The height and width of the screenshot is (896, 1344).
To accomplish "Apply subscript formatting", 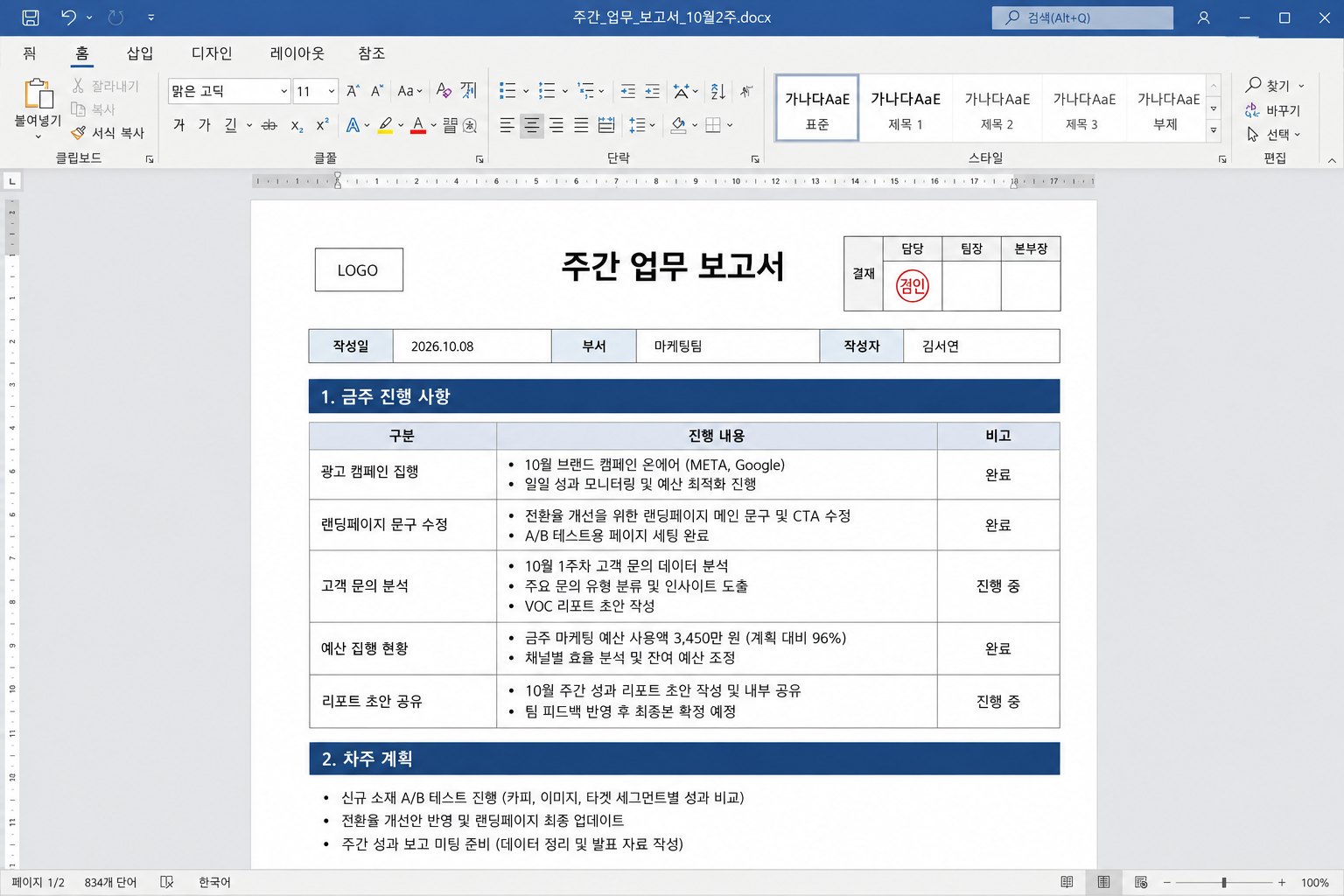I will [x=297, y=126].
